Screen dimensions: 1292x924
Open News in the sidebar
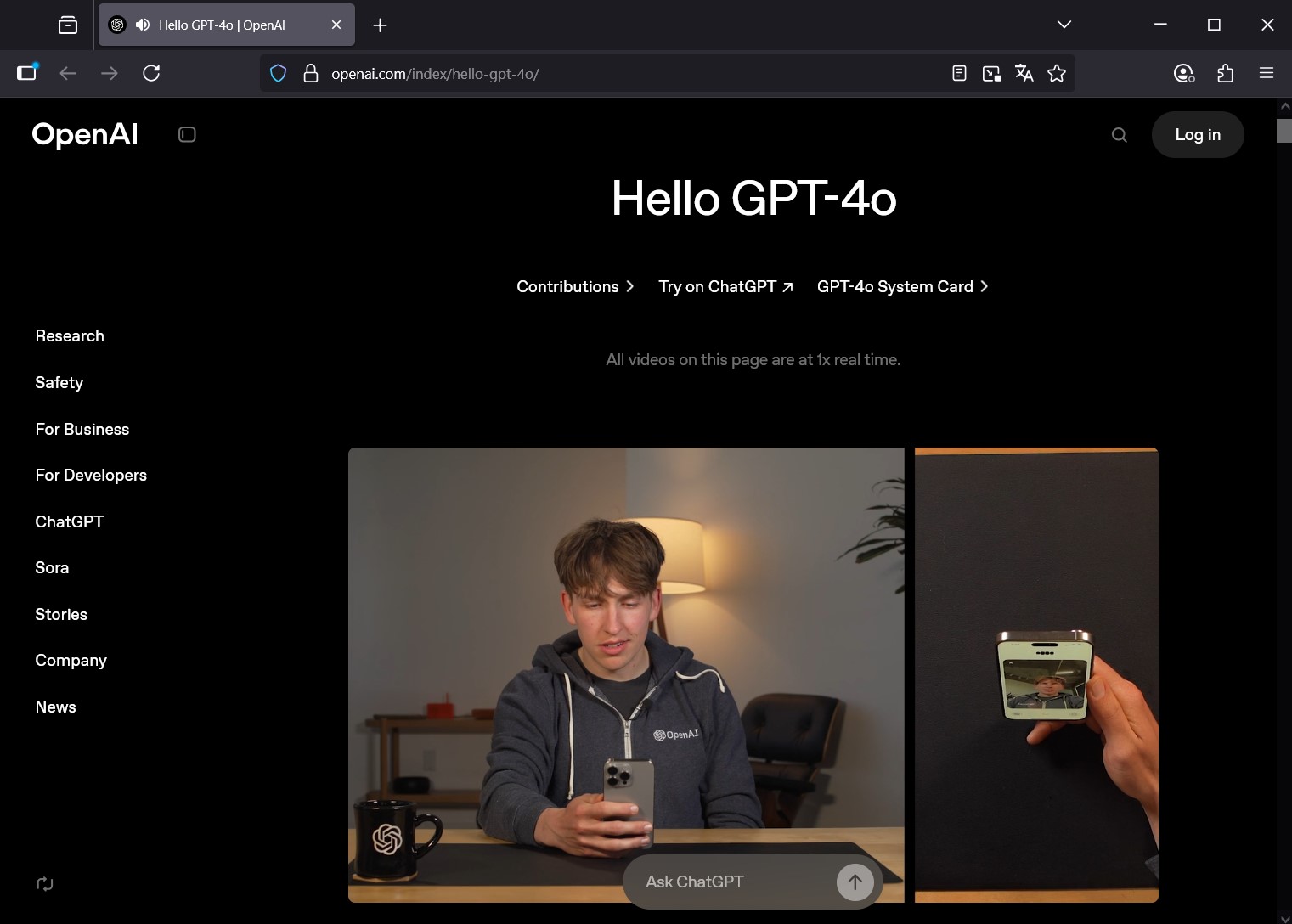click(56, 707)
